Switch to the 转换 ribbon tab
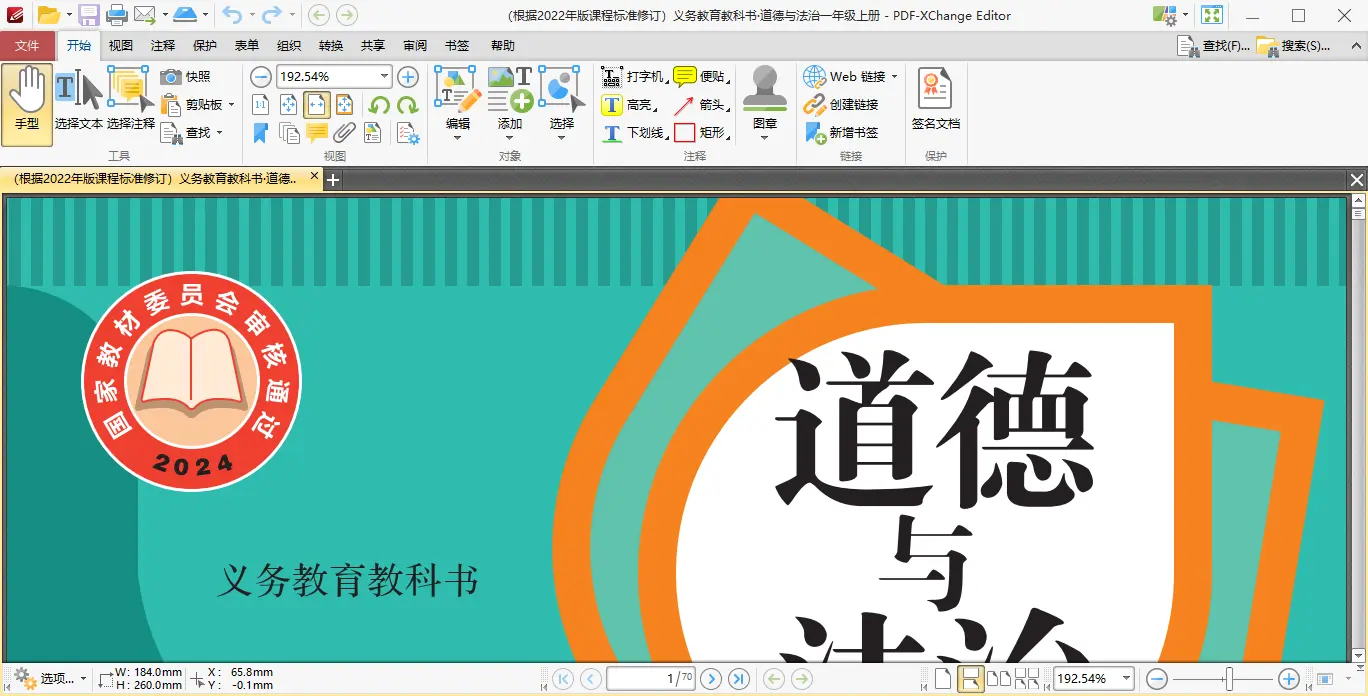The height and width of the screenshot is (696, 1368). tap(331, 46)
